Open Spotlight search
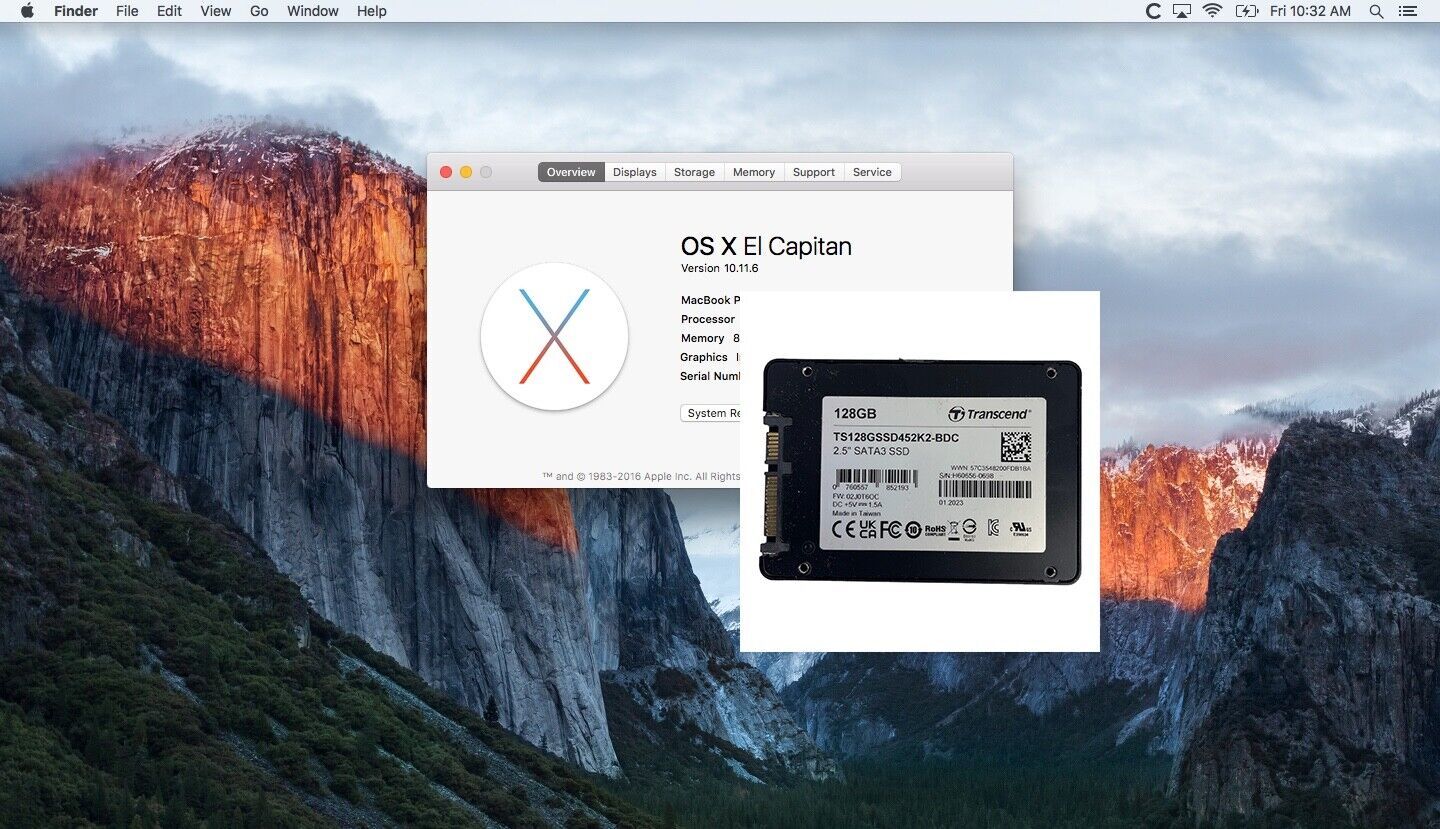This screenshot has width=1440, height=829. [x=1376, y=11]
